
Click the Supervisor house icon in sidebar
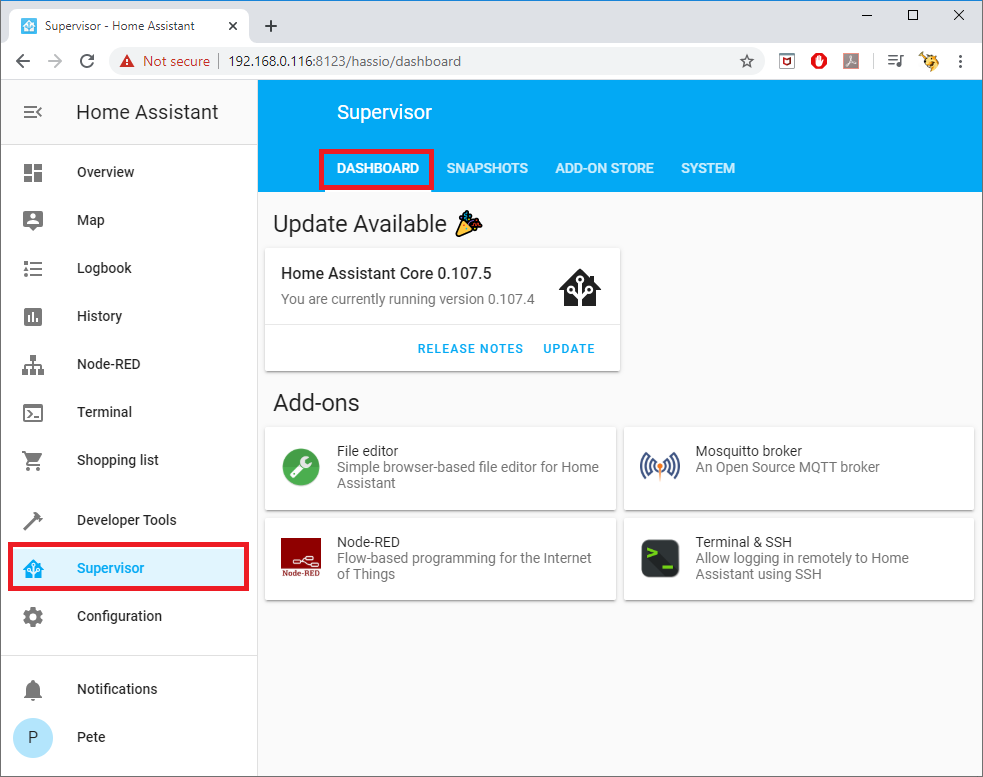point(33,569)
